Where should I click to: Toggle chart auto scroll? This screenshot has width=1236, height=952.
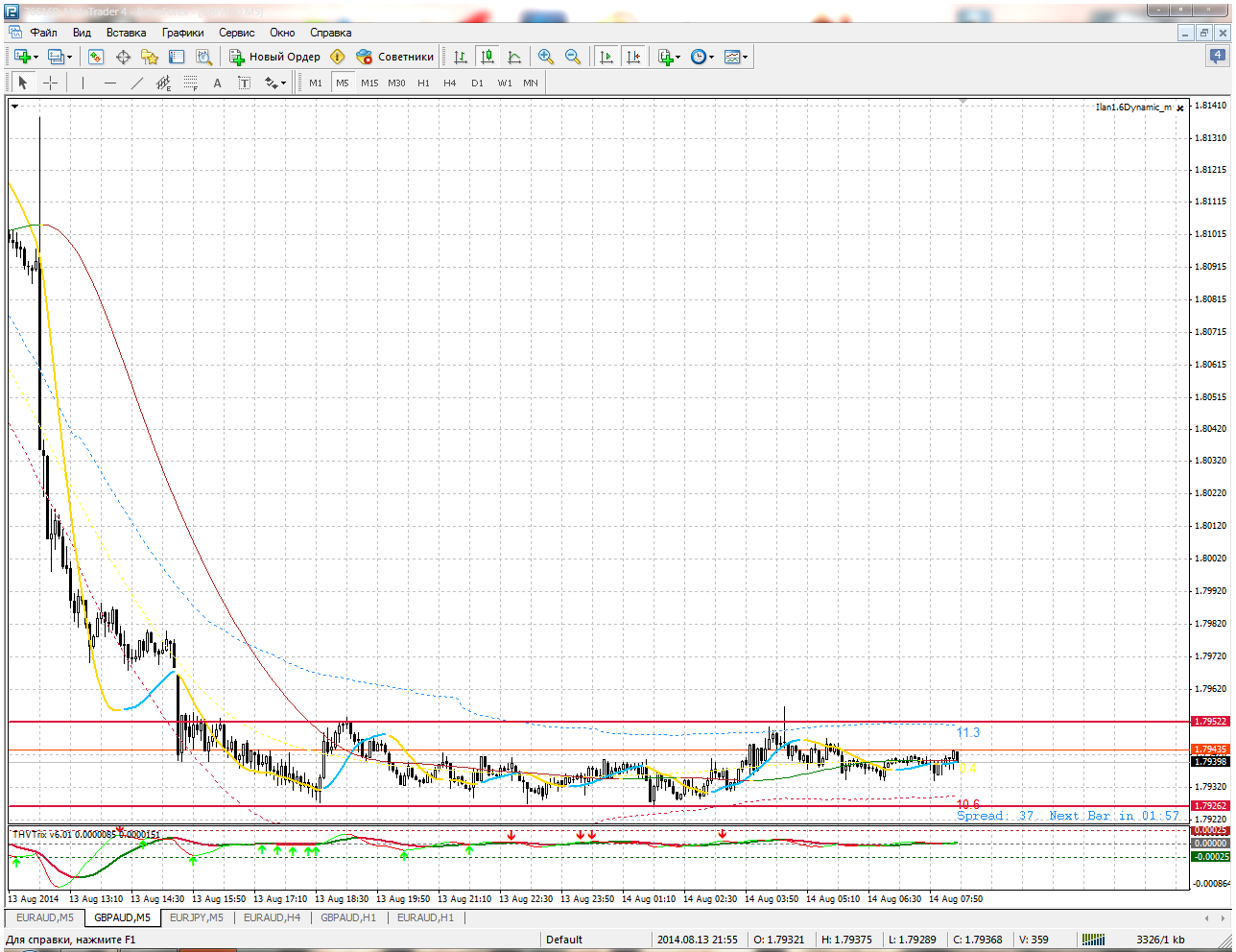click(x=606, y=57)
